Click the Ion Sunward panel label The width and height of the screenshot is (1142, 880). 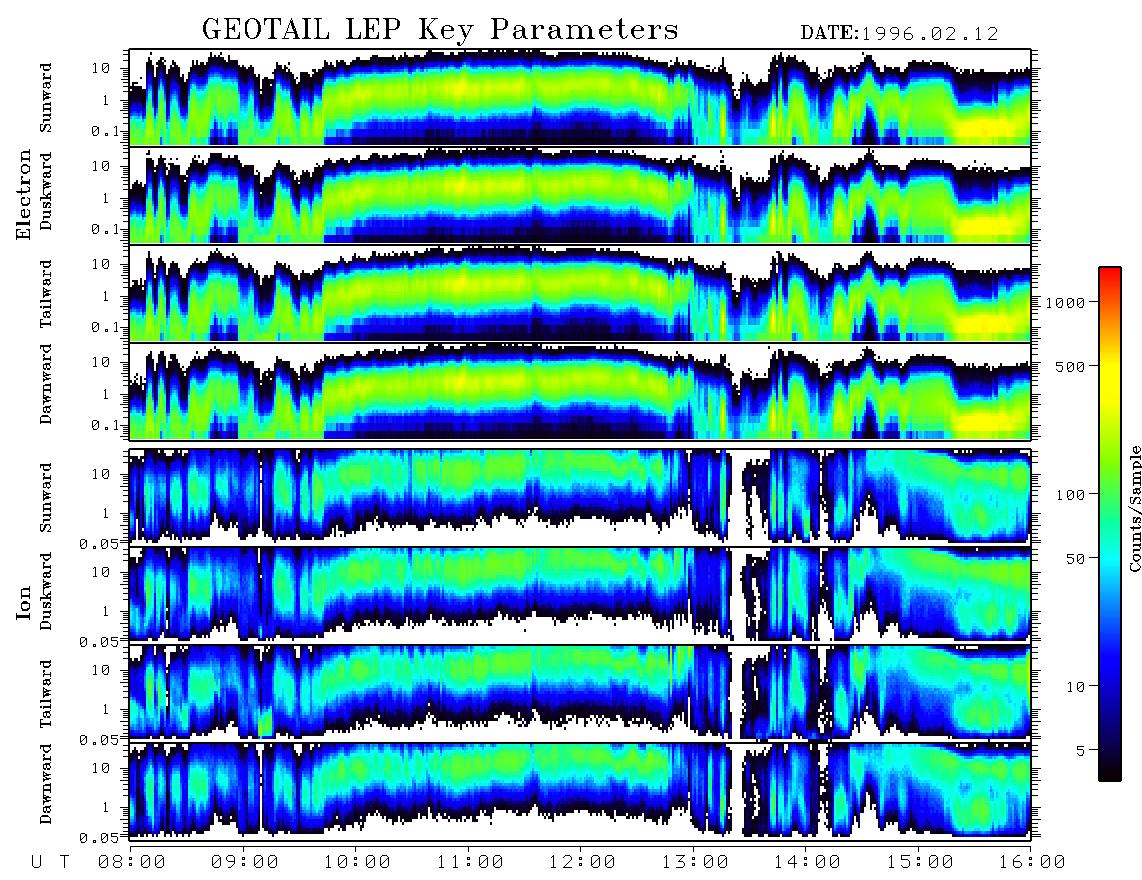(46, 497)
